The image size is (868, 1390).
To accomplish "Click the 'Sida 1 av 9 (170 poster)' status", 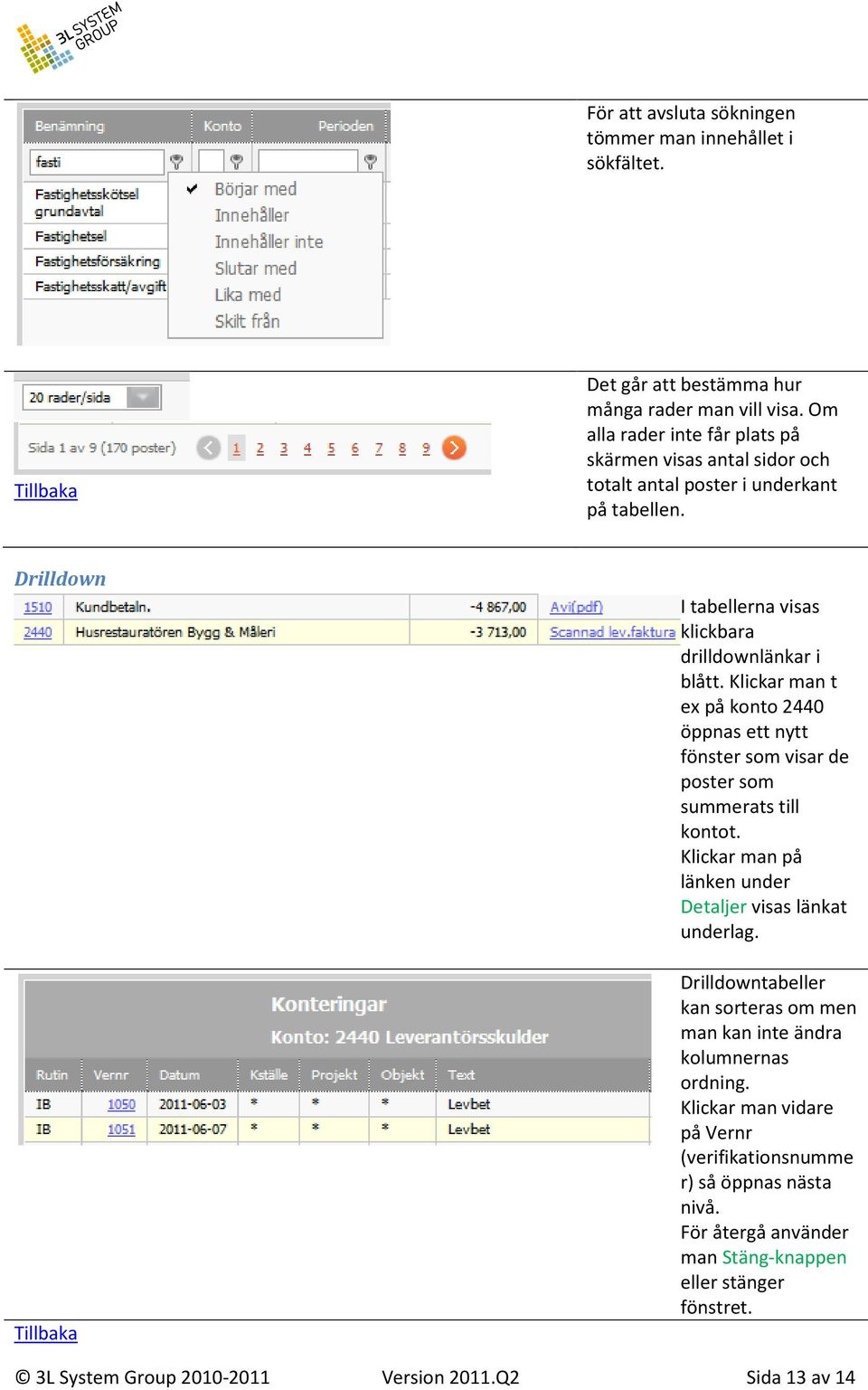I will [102, 448].
